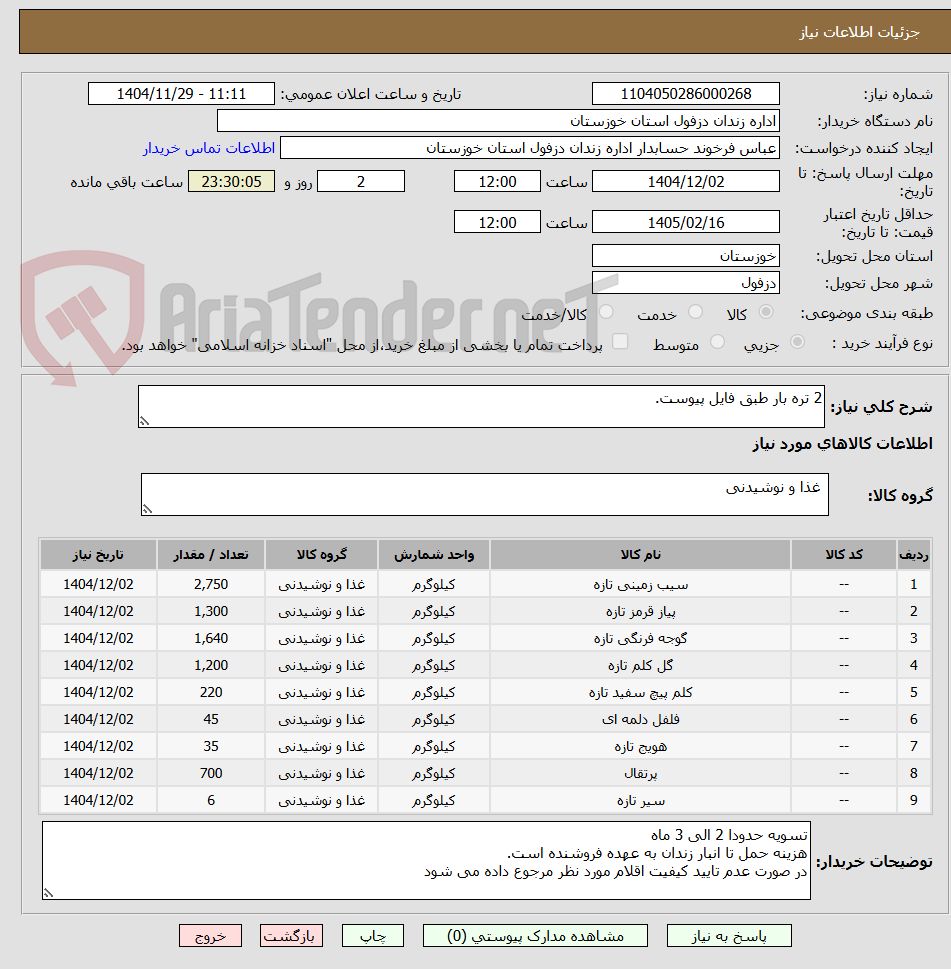Click the price validity date 1405/02/16 field
Image resolution: width=951 pixels, height=969 pixels.
(x=686, y=222)
